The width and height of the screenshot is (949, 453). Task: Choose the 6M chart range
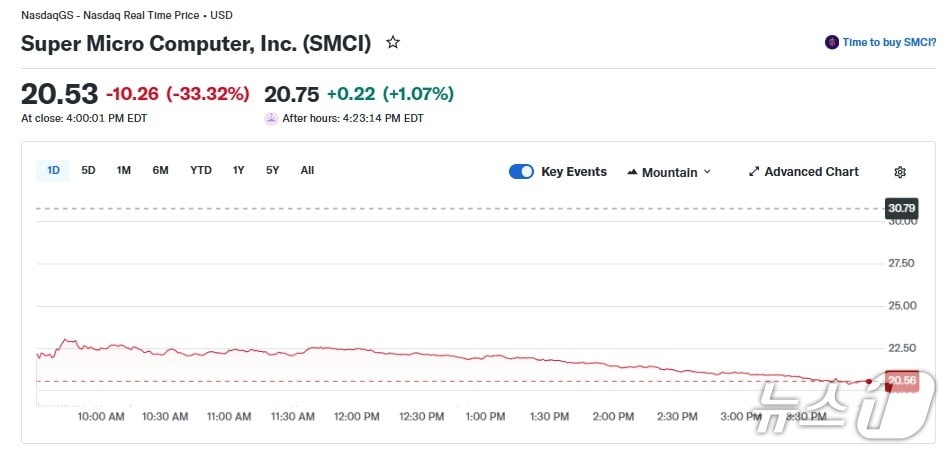tap(160, 170)
